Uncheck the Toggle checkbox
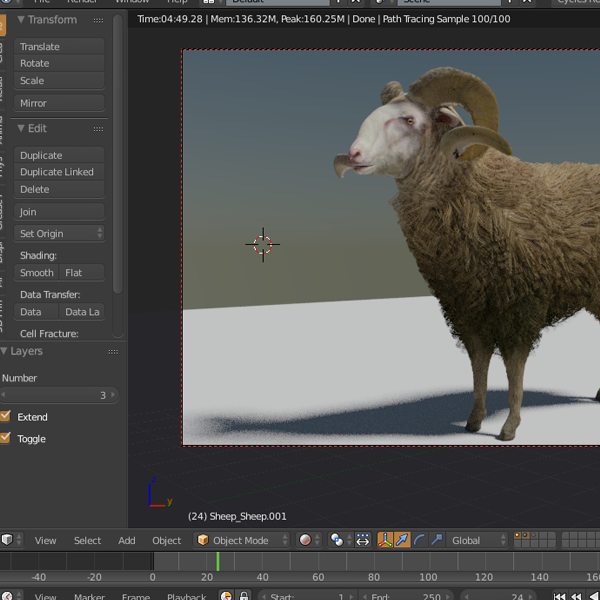This screenshot has width=600, height=600. (x=6, y=439)
